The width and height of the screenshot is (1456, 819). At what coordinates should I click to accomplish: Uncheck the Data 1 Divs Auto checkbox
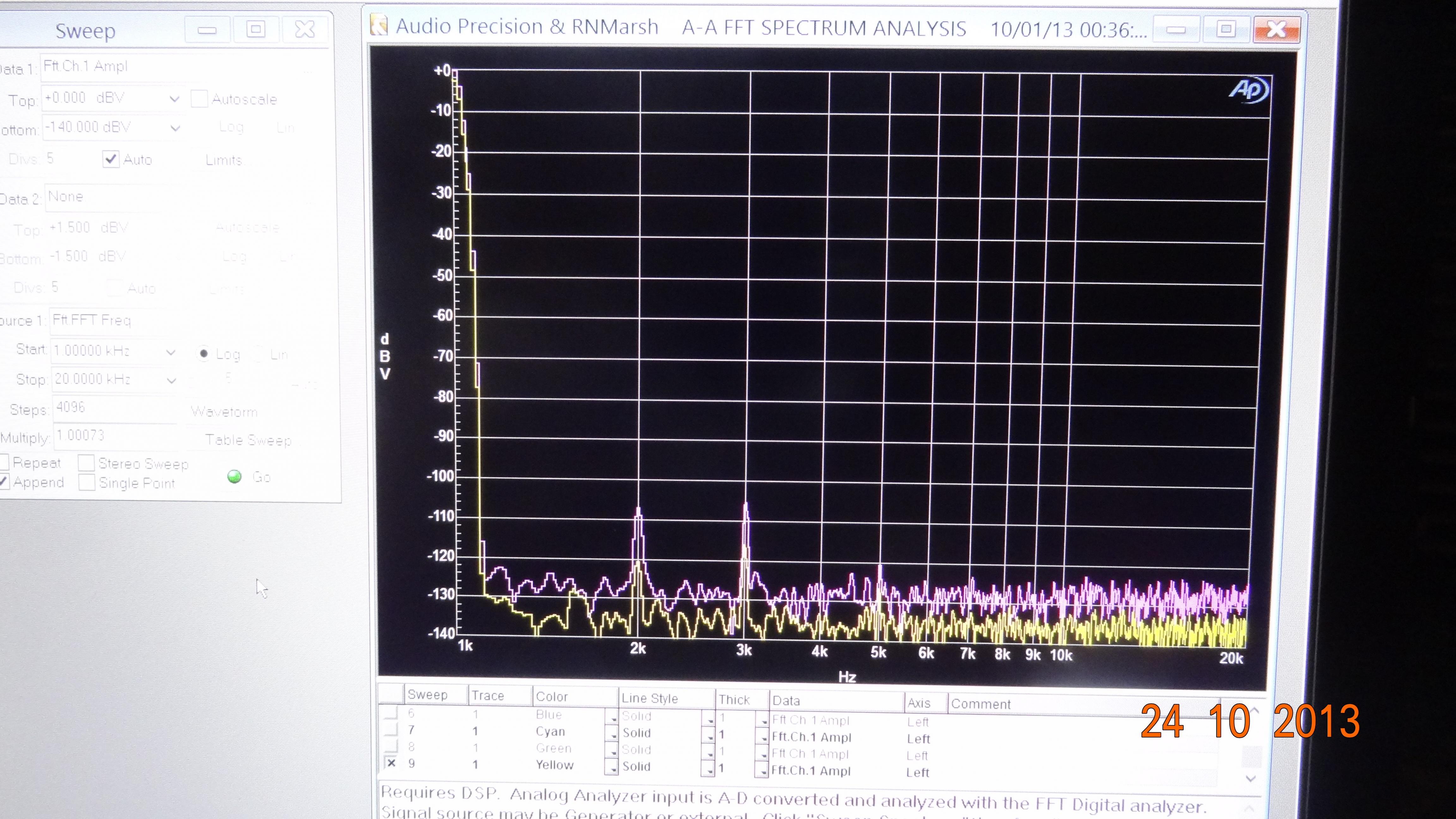tap(111, 159)
